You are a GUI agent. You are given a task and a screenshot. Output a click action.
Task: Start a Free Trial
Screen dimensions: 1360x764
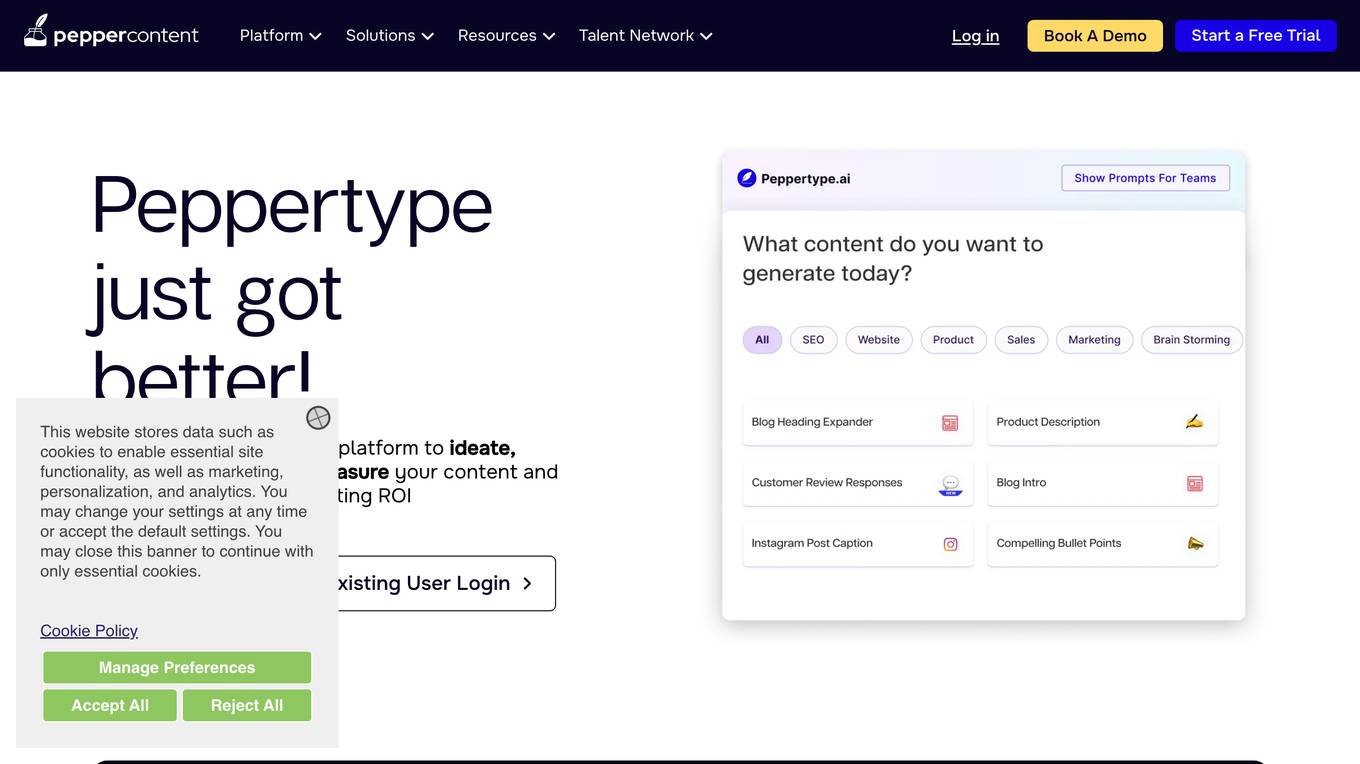(1256, 35)
